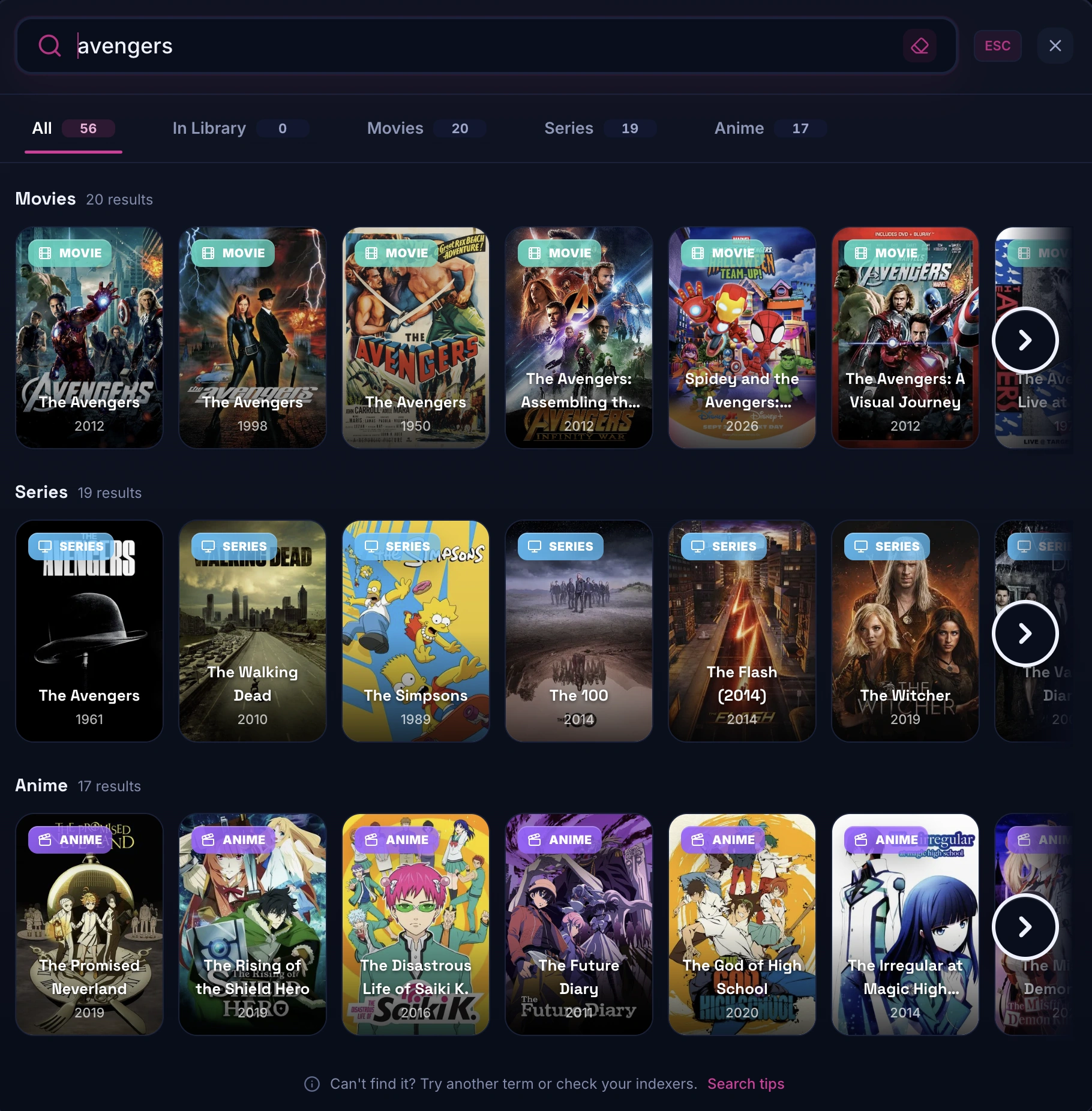
Task: Click the Anime "17 results" count
Action: pyautogui.click(x=109, y=786)
